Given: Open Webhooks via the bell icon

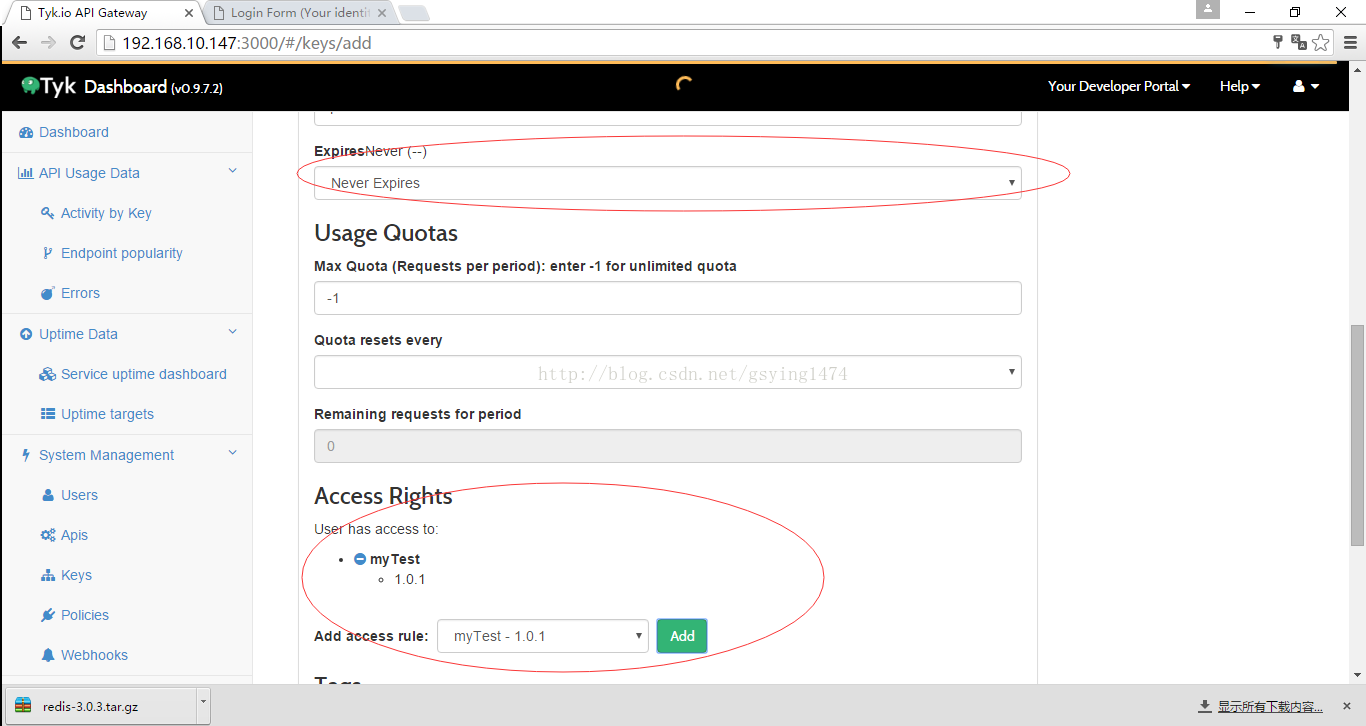Looking at the screenshot, I should pyautogui.click(x=47, y=655).
